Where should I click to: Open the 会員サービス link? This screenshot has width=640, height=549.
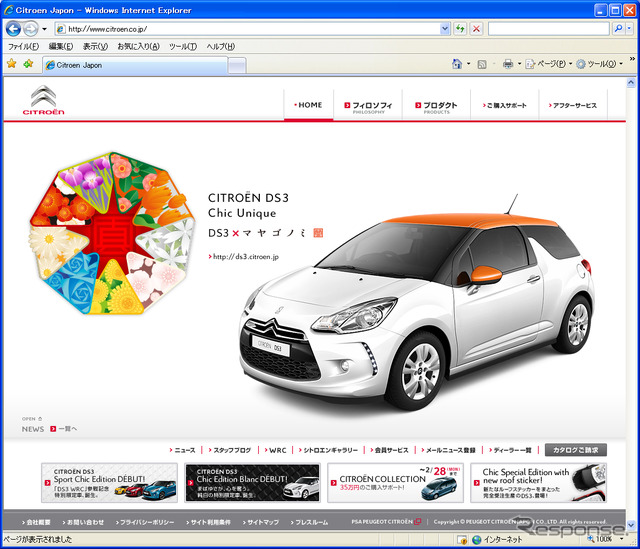click(x=389, y=450)
